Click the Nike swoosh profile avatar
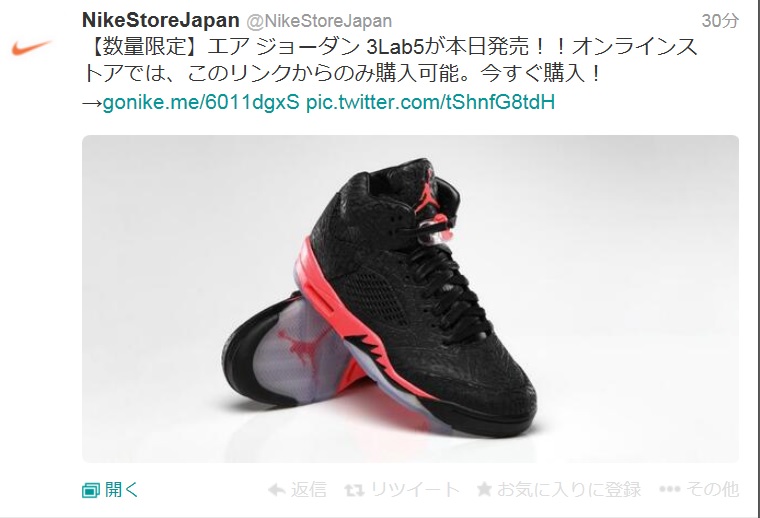760x518 pixels. pyautogui.click(x=31, y=47)
